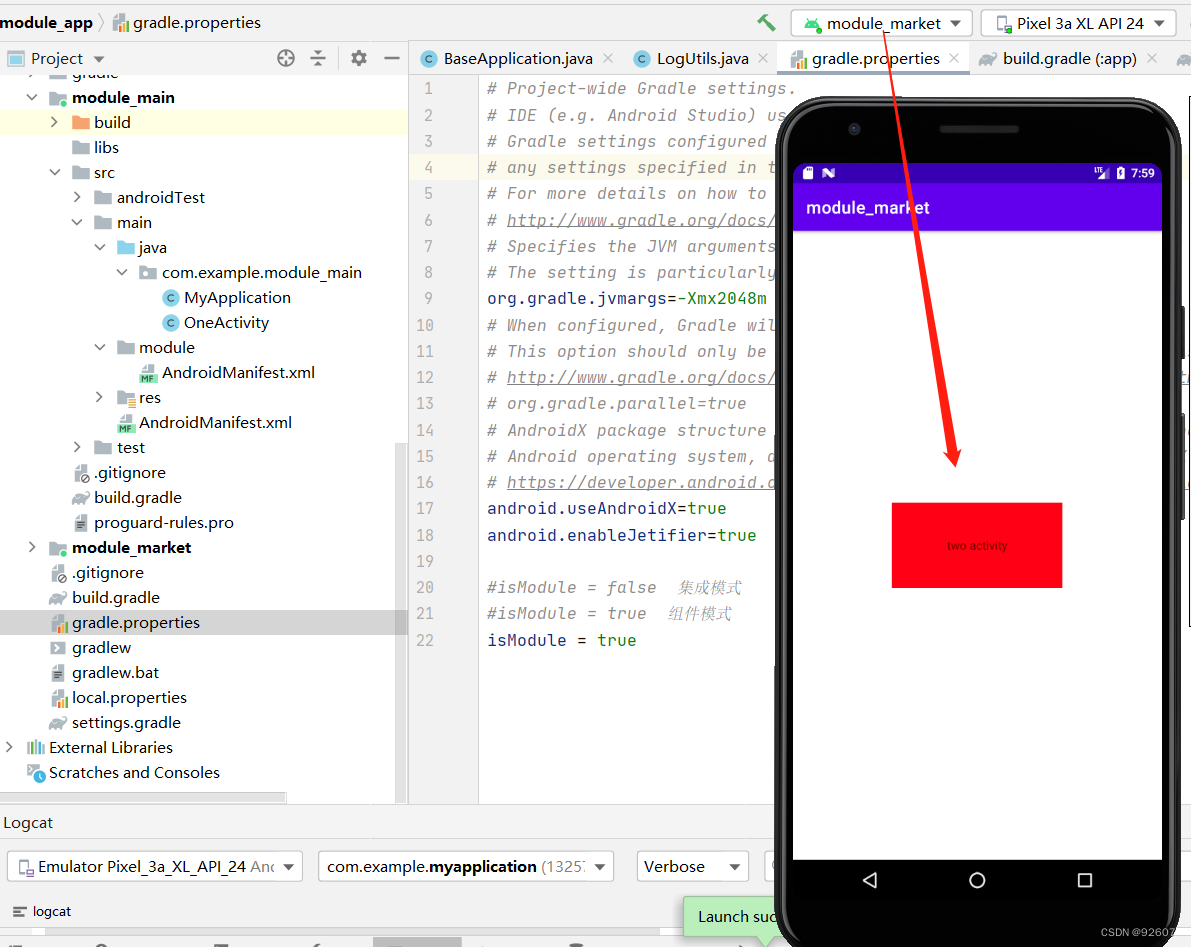Collapse the java folder node
This screenshot has height=947, width=1191.
[x=100, y=248]
